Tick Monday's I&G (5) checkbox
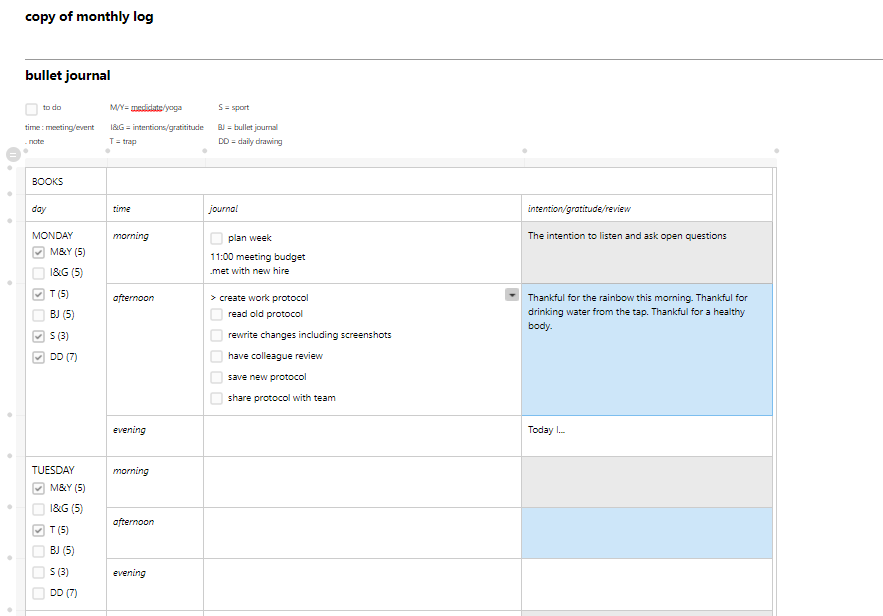 39,273
